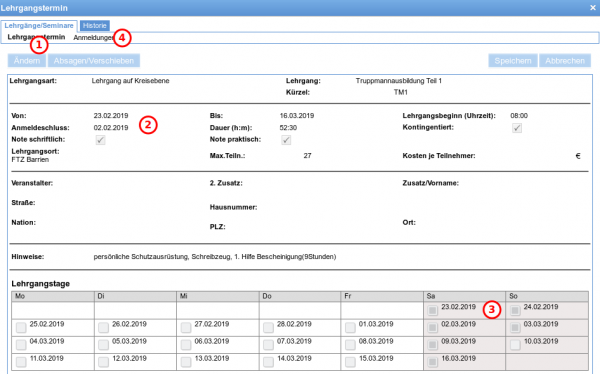Toggle checkbox for Sunday 24.02.2019

point(515,310)
